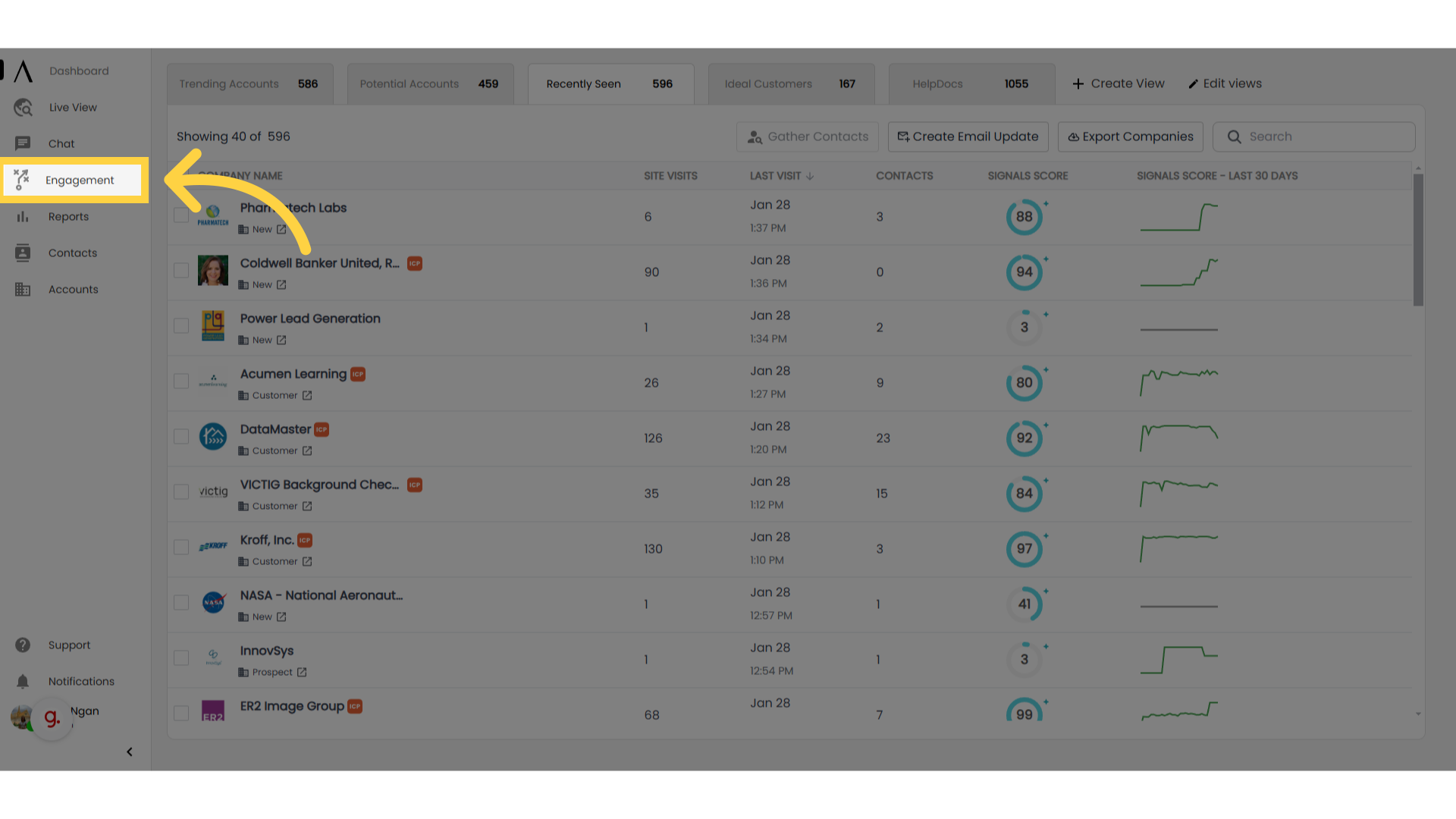Click the NASA company logo thumbnail
The image size is (1456, 819).
pos(213,603)
